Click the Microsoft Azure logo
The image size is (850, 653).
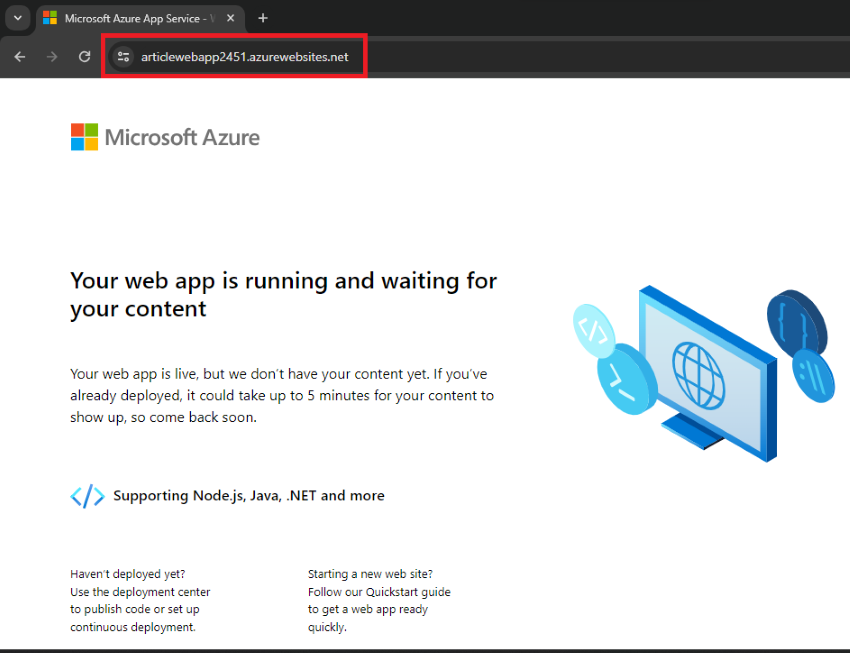pyautogui.click(x=164, y=136)
